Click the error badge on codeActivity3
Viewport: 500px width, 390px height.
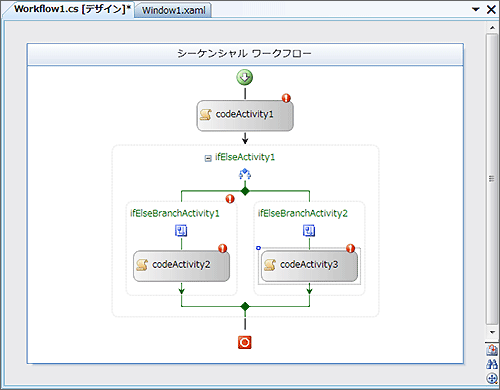350,248
